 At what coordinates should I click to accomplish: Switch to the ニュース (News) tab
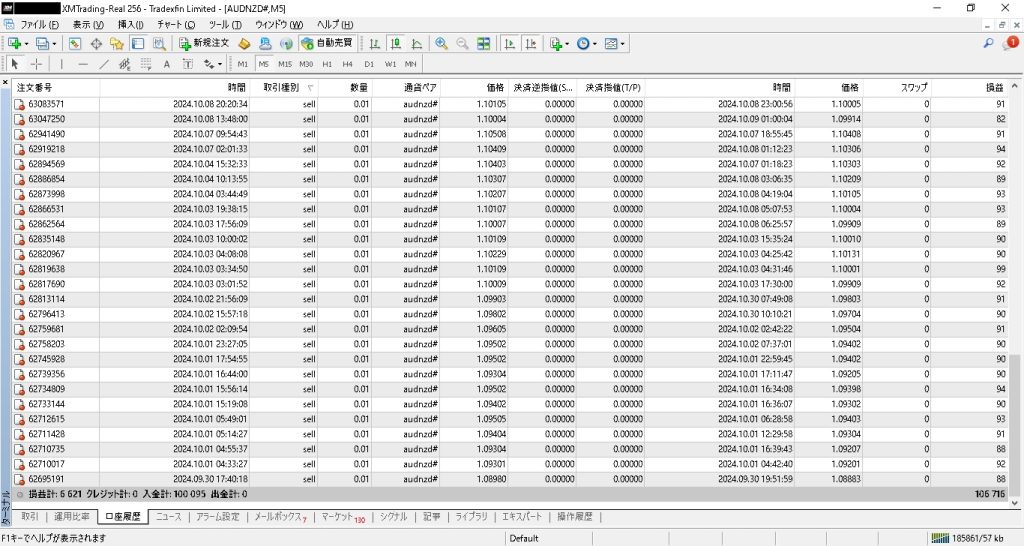pos(169,517)
